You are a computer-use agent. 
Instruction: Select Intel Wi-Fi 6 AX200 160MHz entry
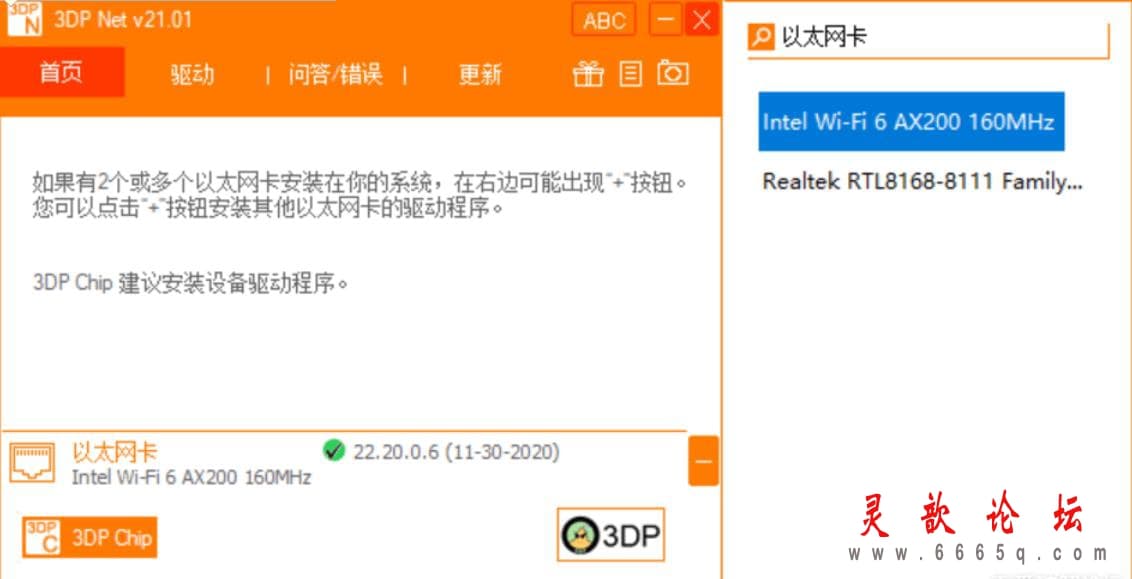(x=911, y=121)
